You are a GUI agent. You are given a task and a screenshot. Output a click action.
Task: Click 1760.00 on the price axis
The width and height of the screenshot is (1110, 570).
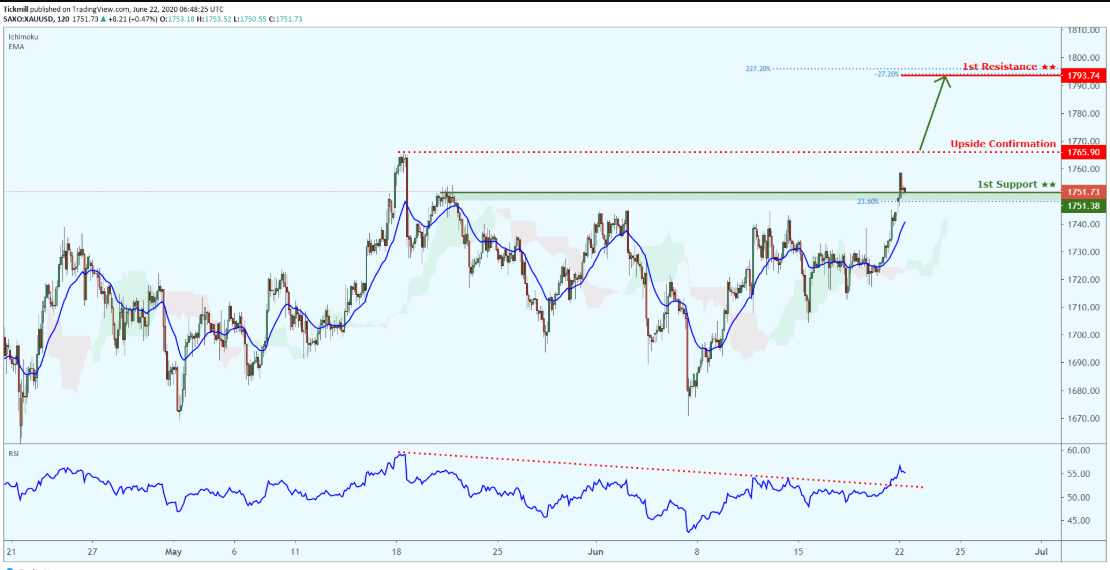coord(1084,169)
